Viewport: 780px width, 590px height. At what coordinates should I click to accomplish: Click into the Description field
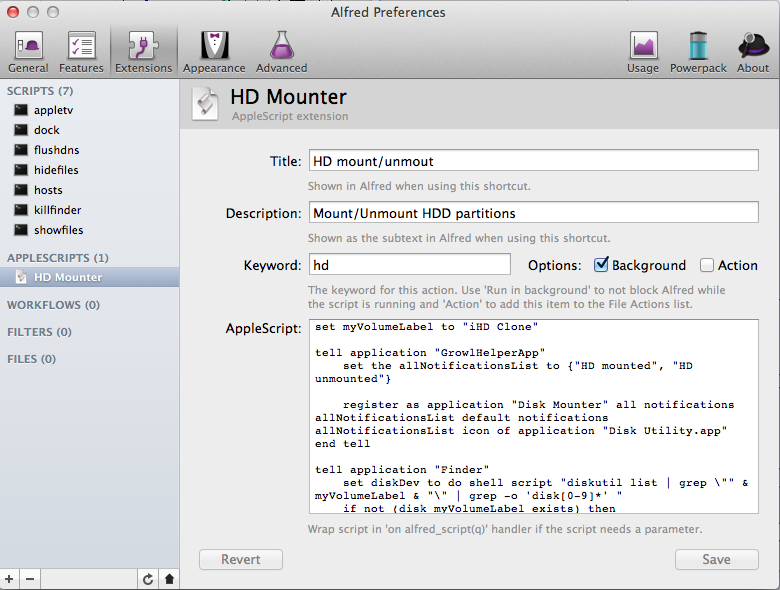tap(533, 213)
